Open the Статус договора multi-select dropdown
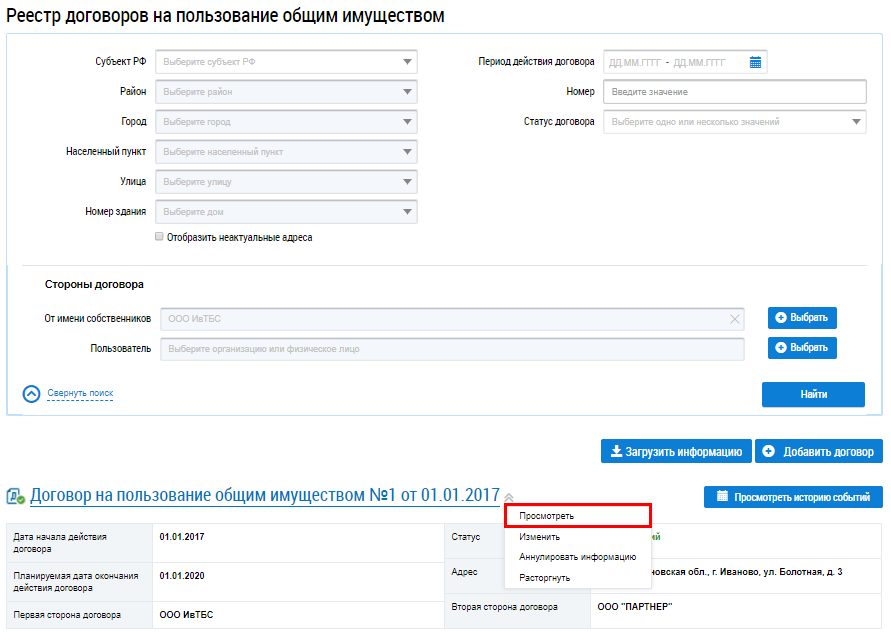This screenshot has height=642, width=891. click(x=735, y=122)
